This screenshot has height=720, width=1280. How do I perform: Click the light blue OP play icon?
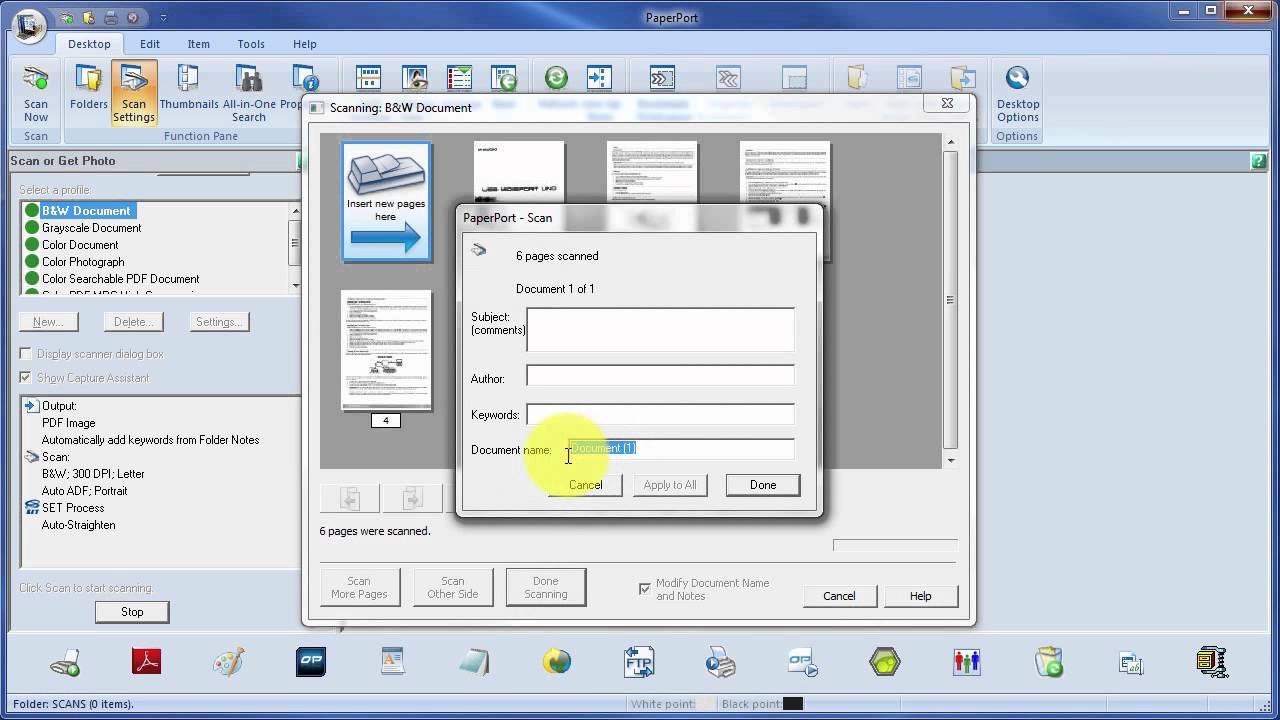(x=803, y=662)
